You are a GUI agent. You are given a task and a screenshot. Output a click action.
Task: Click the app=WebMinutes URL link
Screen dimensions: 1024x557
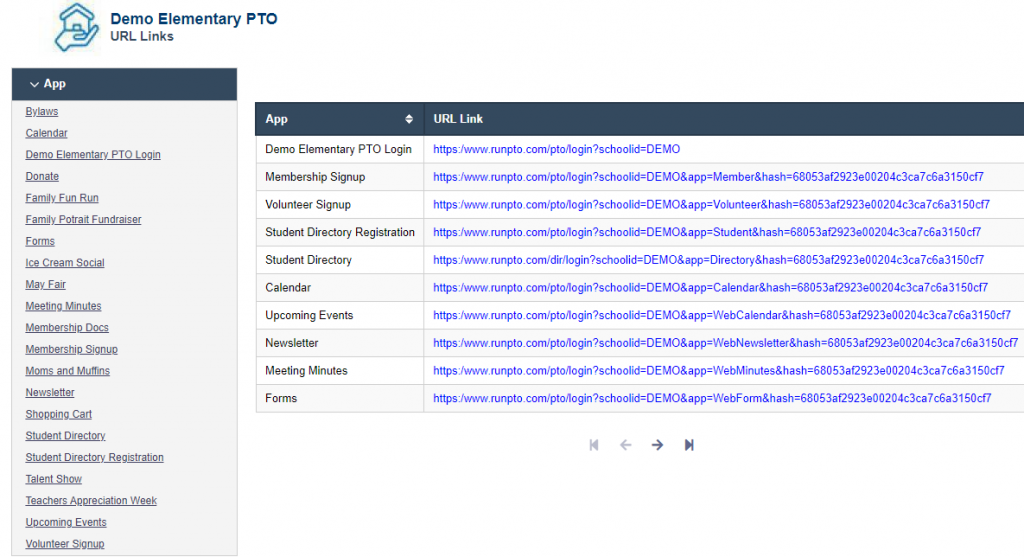[x=718, y=371]
